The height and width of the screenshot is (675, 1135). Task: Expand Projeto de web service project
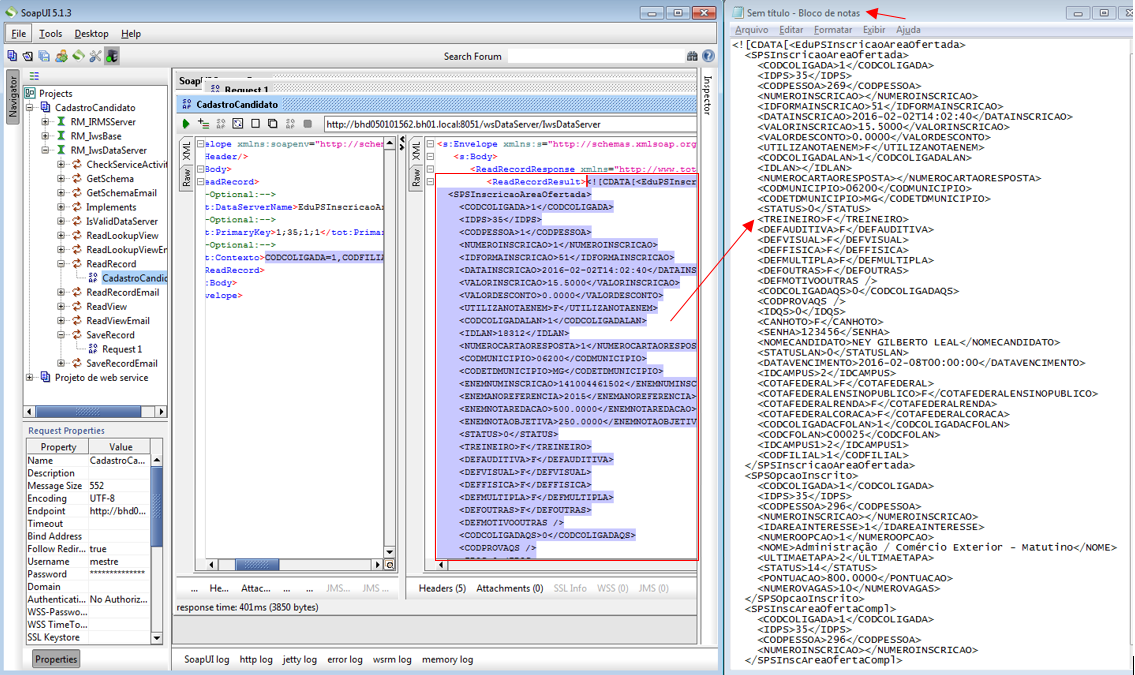click(x=30, y=377)
